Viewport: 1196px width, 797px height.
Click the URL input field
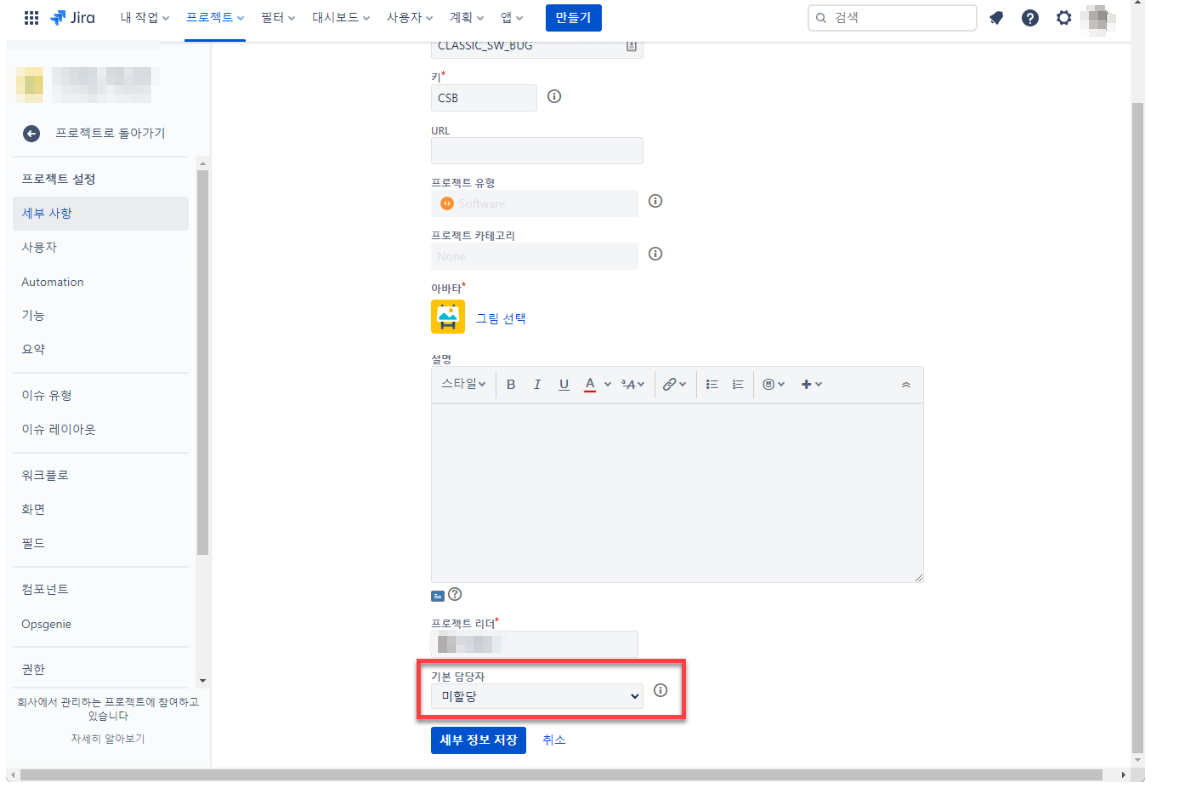point(537,150)
